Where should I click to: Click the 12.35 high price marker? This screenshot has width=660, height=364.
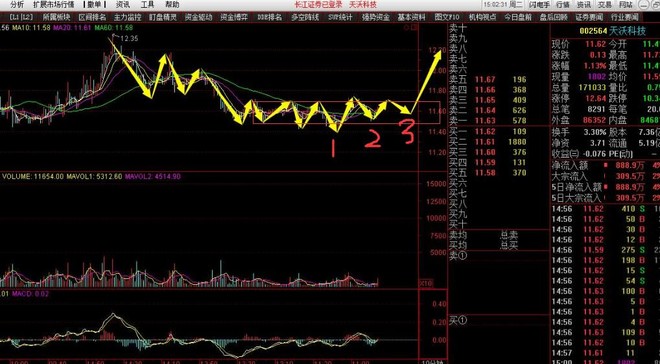(129, 39)
